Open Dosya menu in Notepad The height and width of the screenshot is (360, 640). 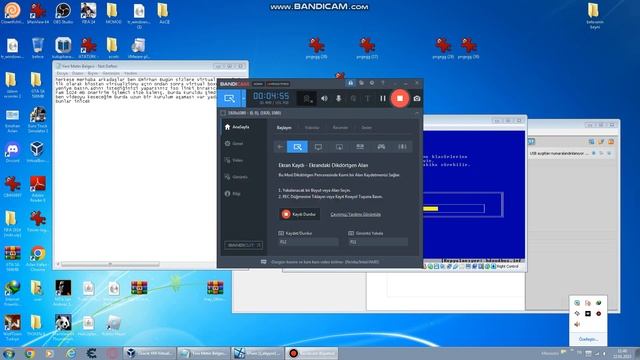(62, 73)
